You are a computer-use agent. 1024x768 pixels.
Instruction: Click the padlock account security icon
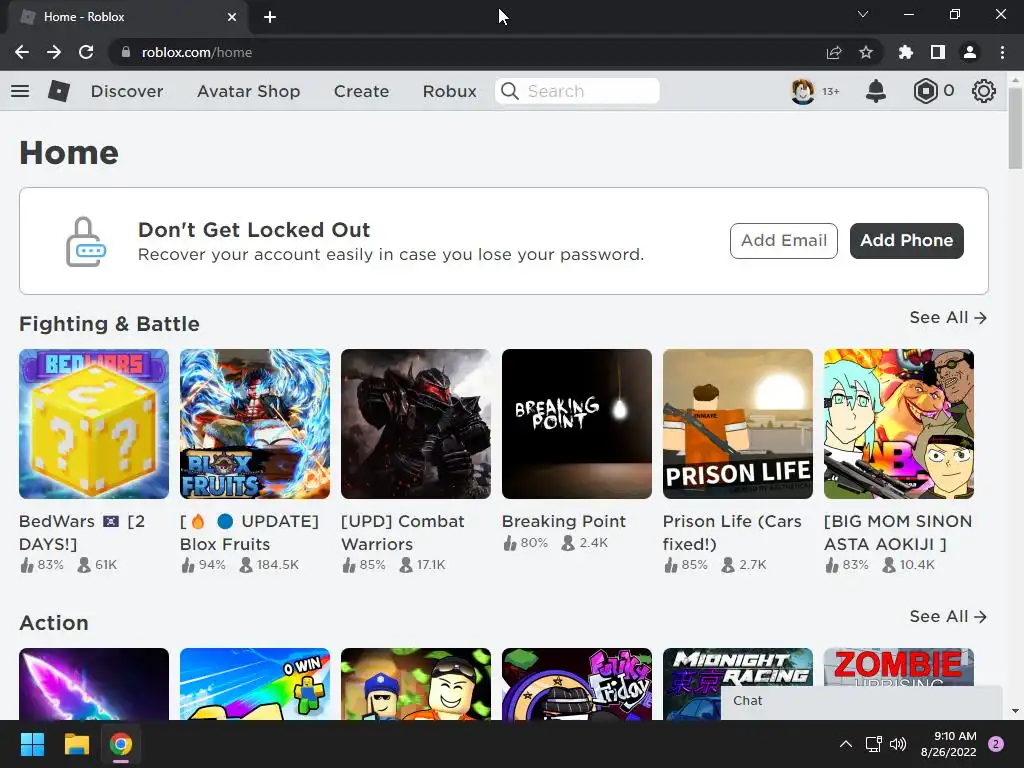86,241
